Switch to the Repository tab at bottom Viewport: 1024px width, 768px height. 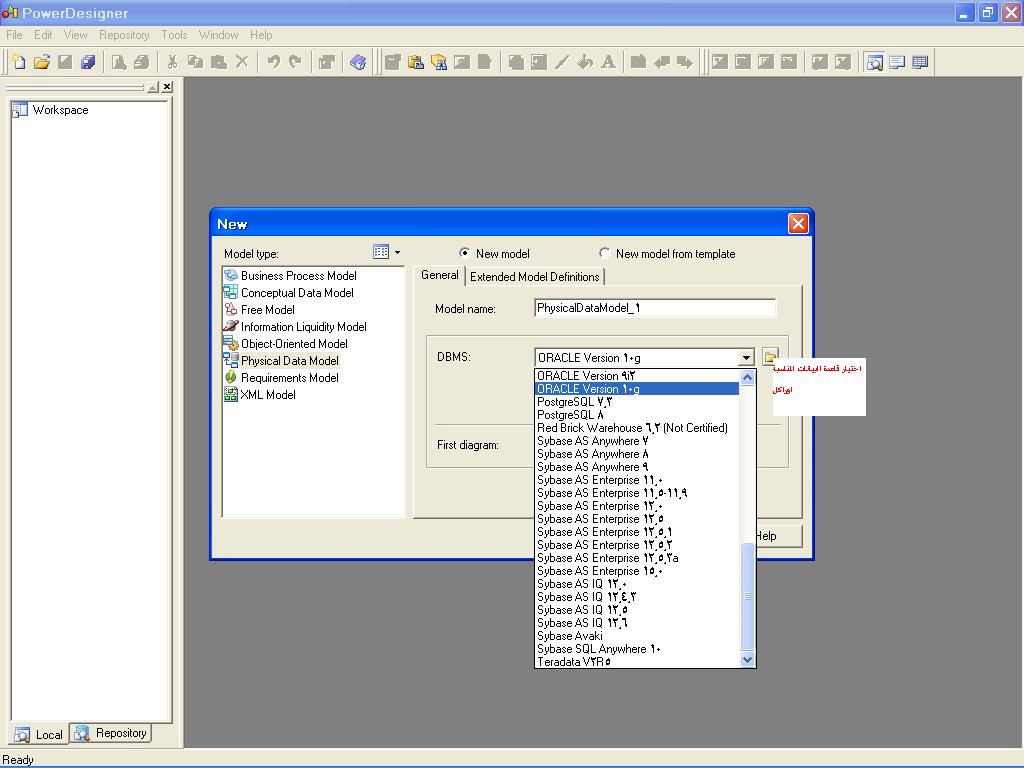(111, 734)
